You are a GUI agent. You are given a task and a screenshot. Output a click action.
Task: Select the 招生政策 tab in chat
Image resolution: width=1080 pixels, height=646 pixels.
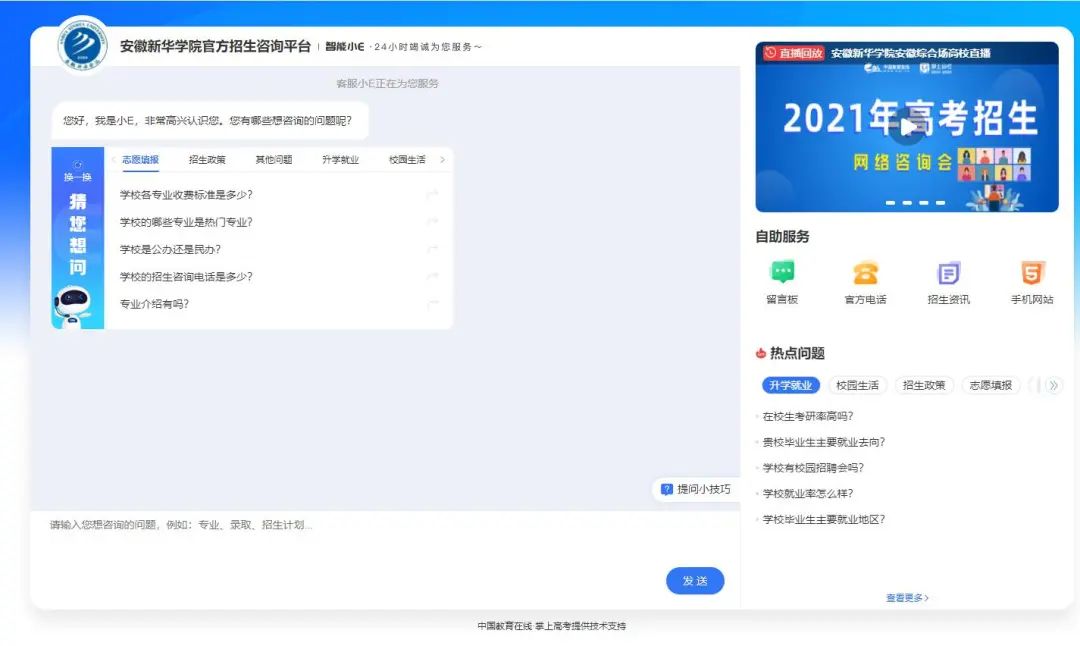coord(207,160)
